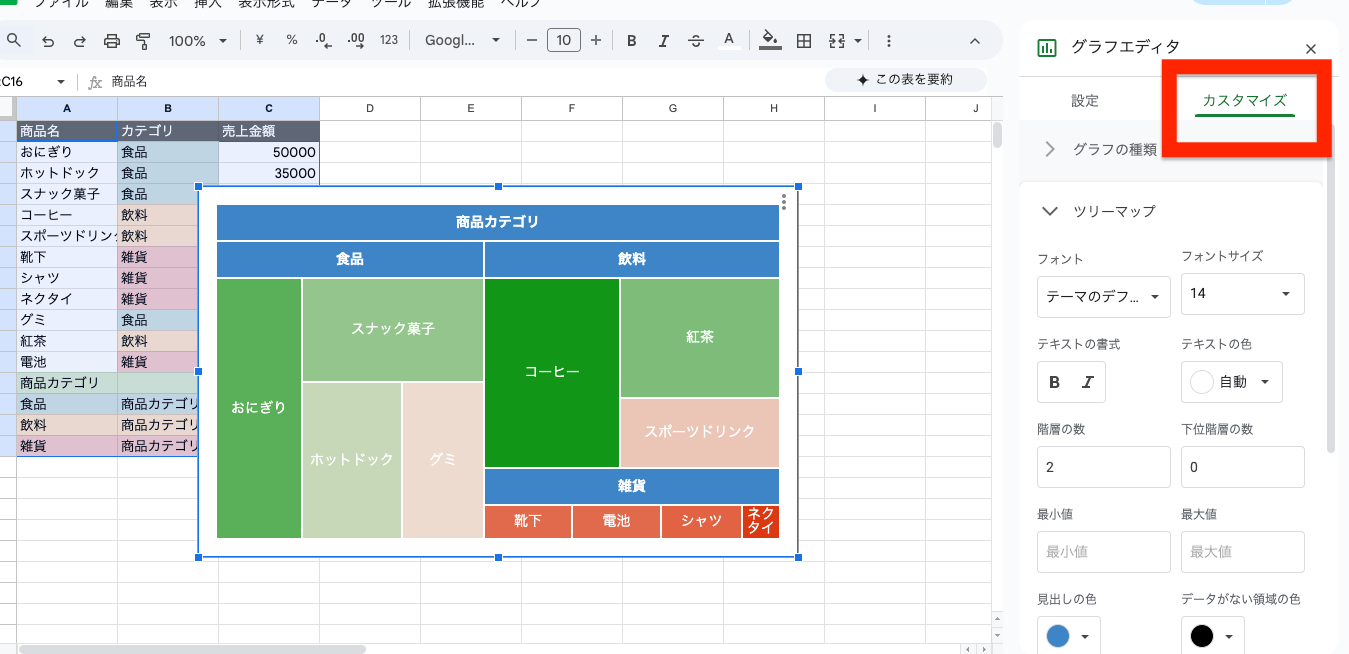Click the この表を要約 button
This screenshot has height=654, width=1349.
[x=905, y=80]
